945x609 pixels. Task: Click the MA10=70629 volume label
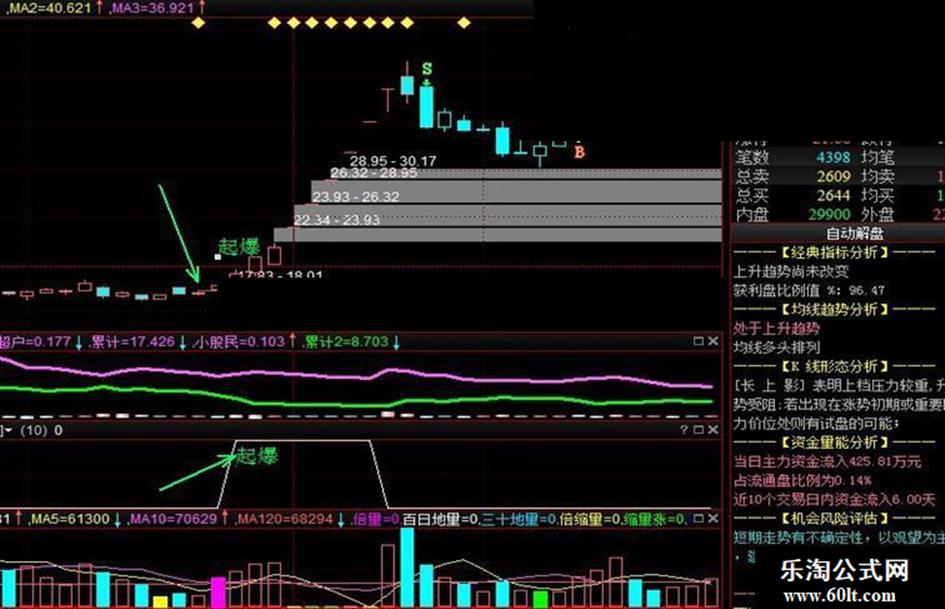(173, 519)
